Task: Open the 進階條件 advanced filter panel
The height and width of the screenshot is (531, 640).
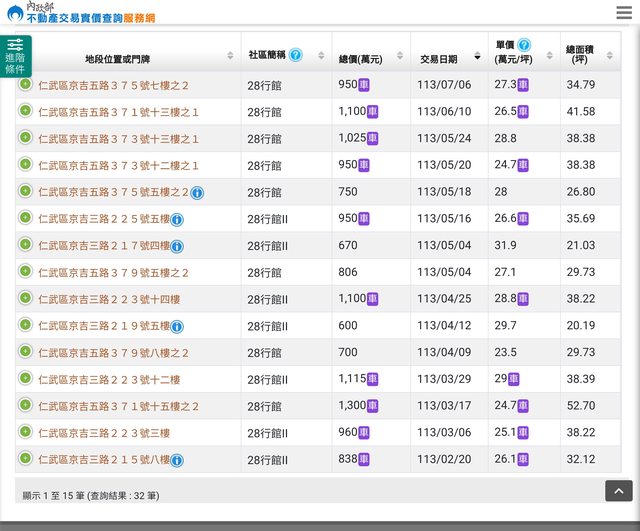Action: [15, 56]
